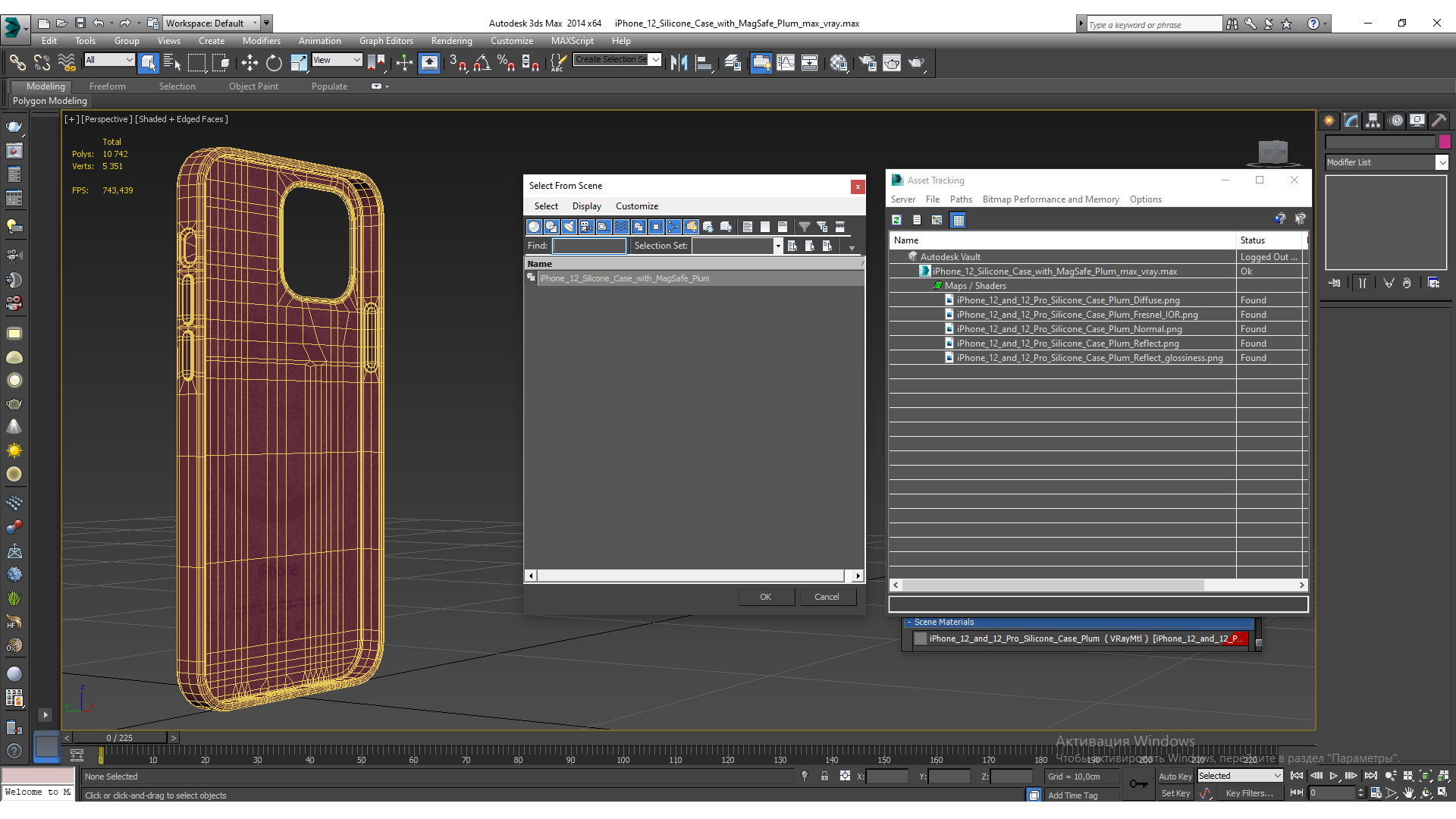Click Cancel in Select From Scene dialog
Screen dimensions: 1456x819
coord(827,597)
